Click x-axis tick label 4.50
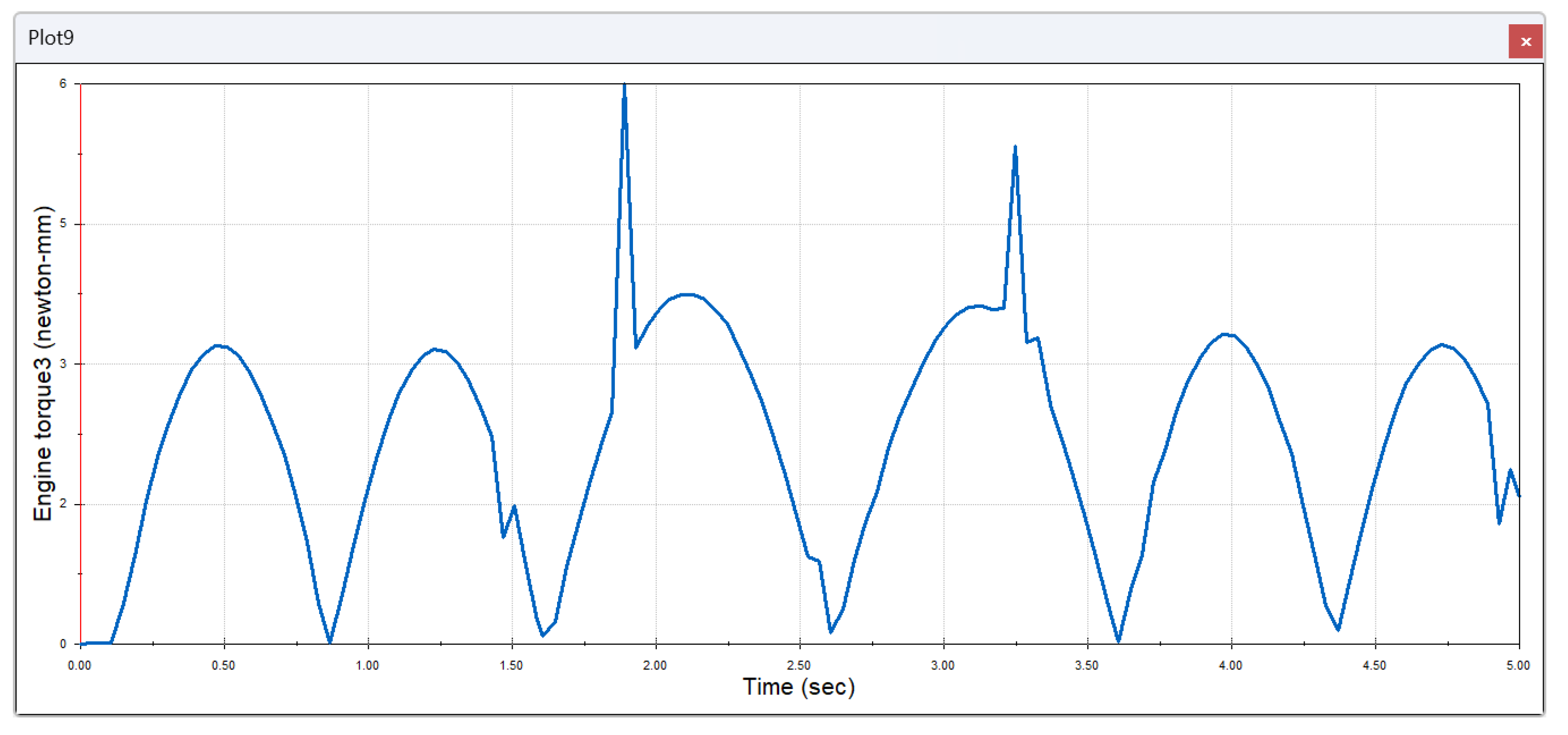1568x735 pixels. (1374, 666)
